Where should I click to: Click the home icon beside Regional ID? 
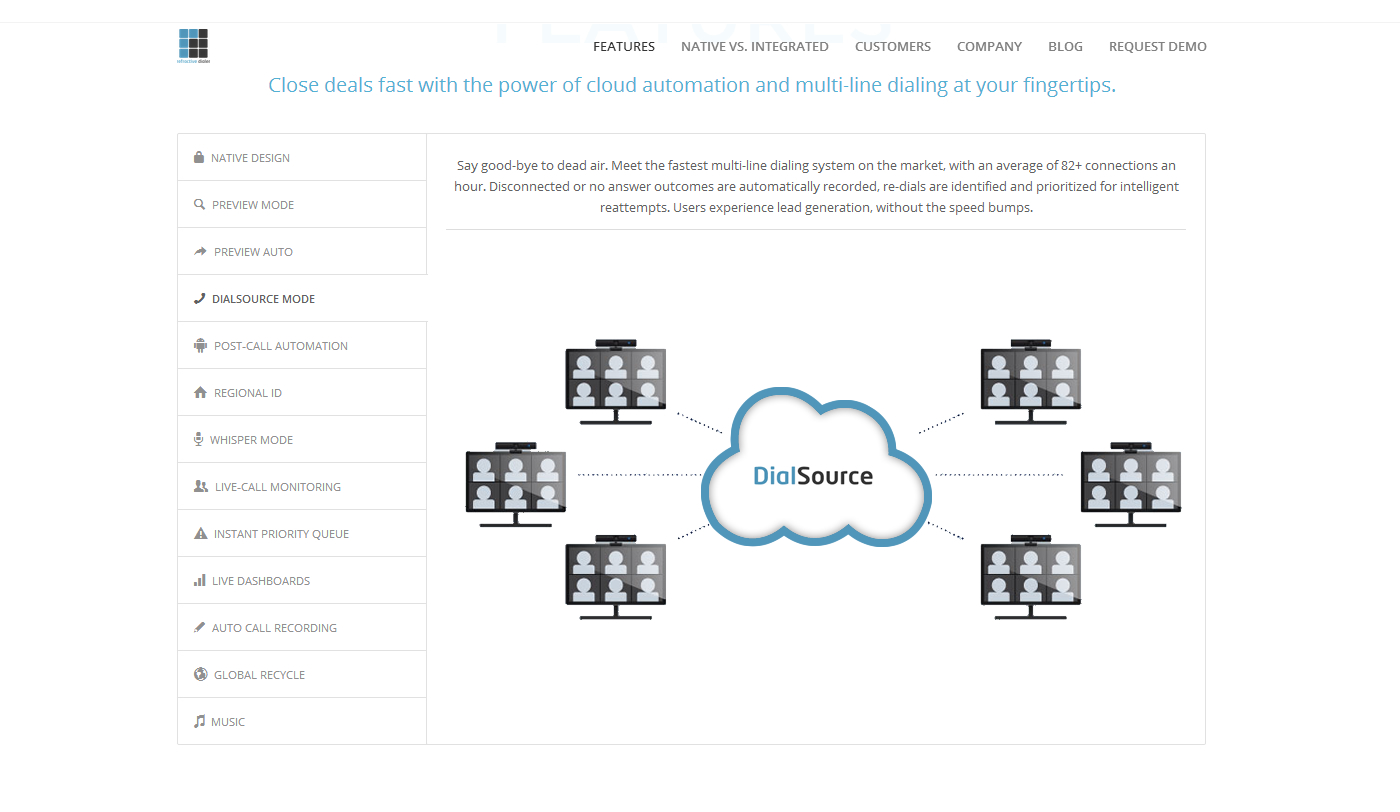[200, 392]
